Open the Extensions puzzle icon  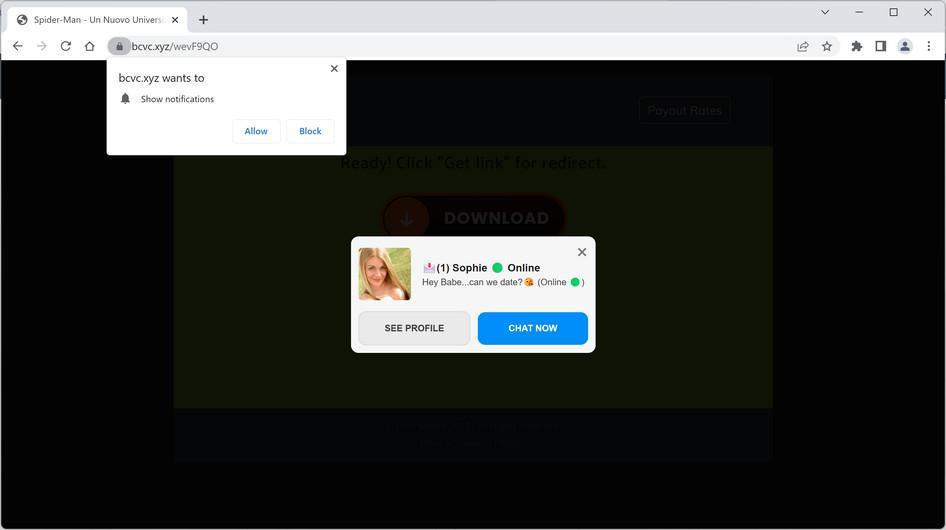click(856, 46)
